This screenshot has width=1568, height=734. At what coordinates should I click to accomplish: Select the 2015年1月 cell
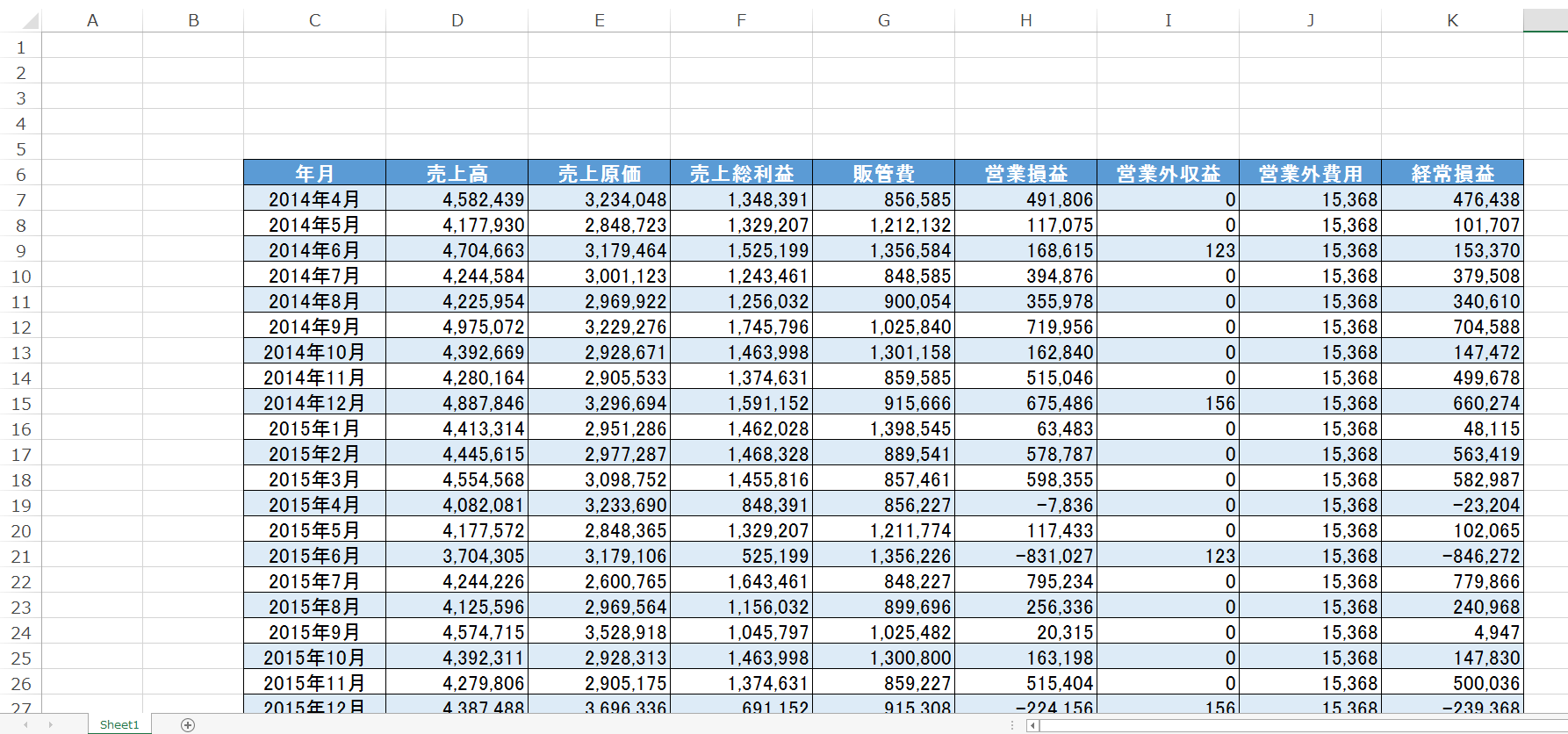tap(314, 428)
